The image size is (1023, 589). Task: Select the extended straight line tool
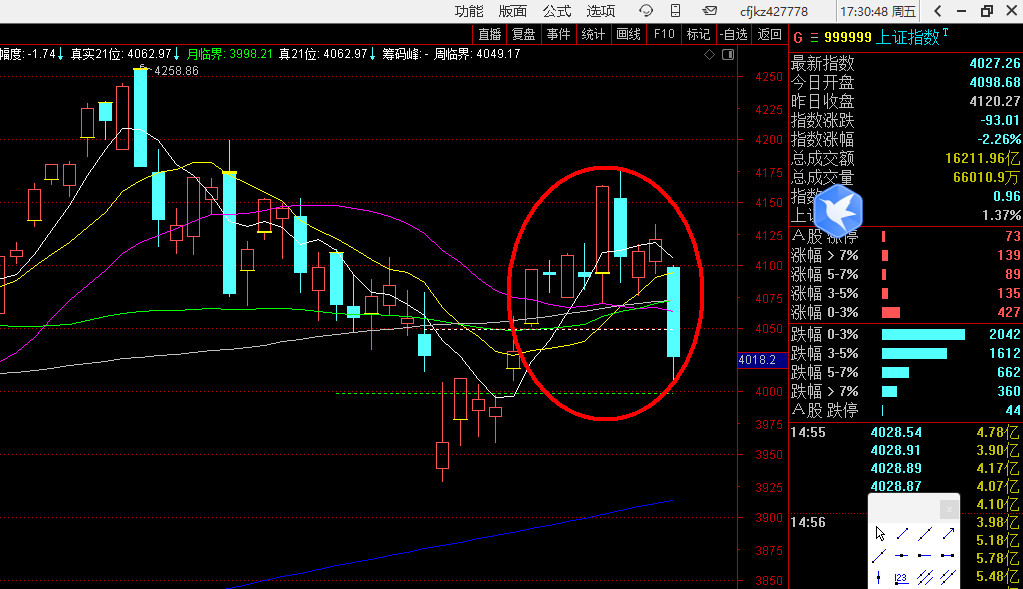[x=925, y=534]
